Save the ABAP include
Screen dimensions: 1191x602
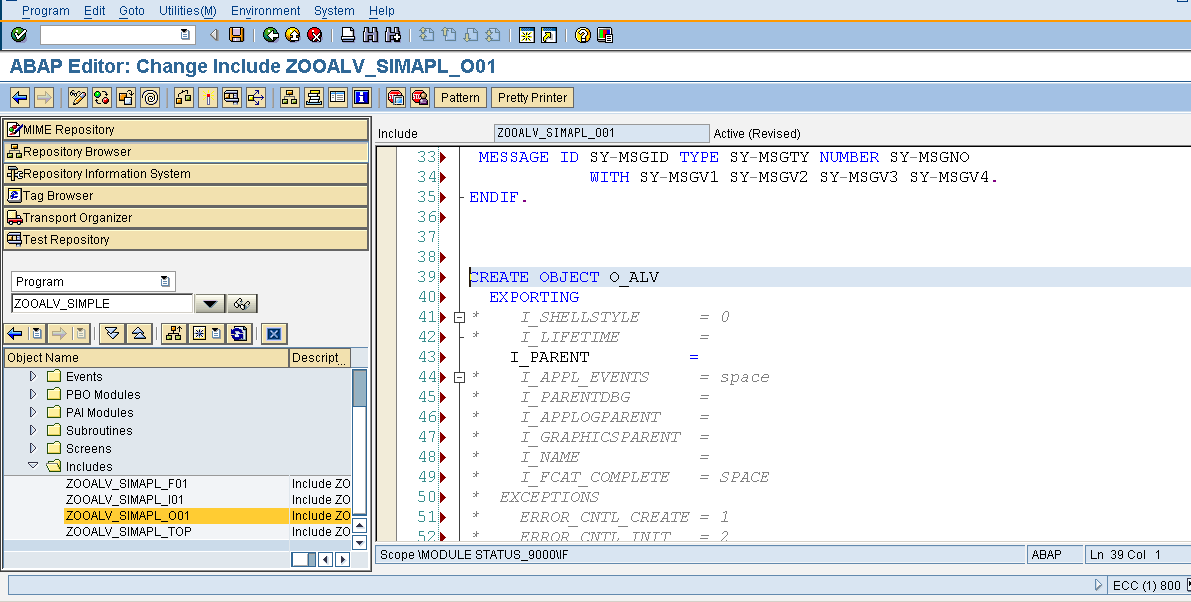236,33
